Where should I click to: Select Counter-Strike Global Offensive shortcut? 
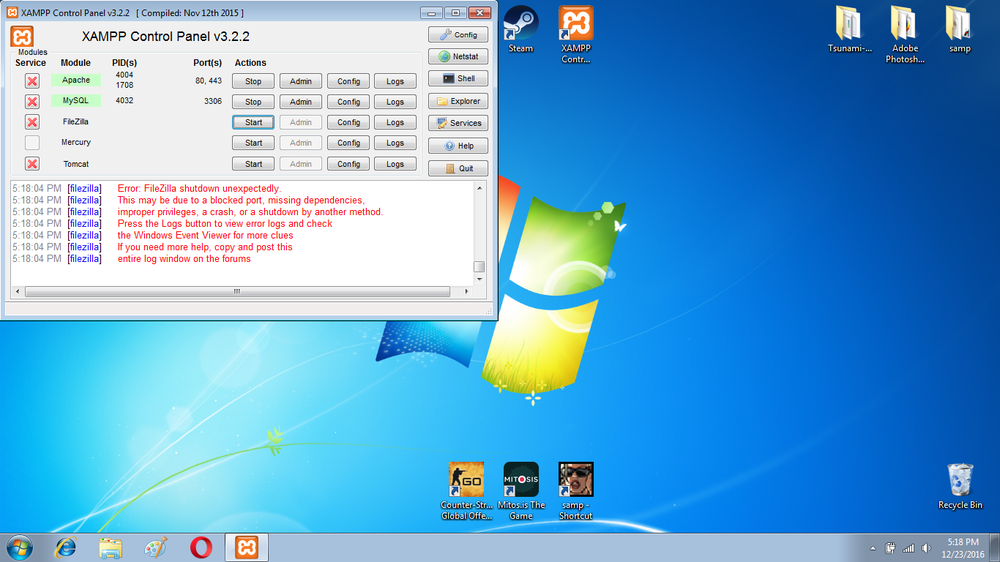466,491
